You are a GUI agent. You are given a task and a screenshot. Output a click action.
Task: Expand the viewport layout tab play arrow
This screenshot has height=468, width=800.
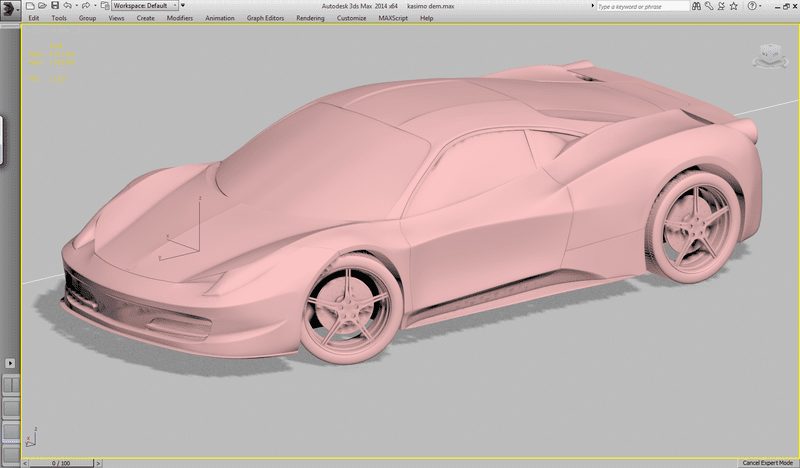pos(11,362)
